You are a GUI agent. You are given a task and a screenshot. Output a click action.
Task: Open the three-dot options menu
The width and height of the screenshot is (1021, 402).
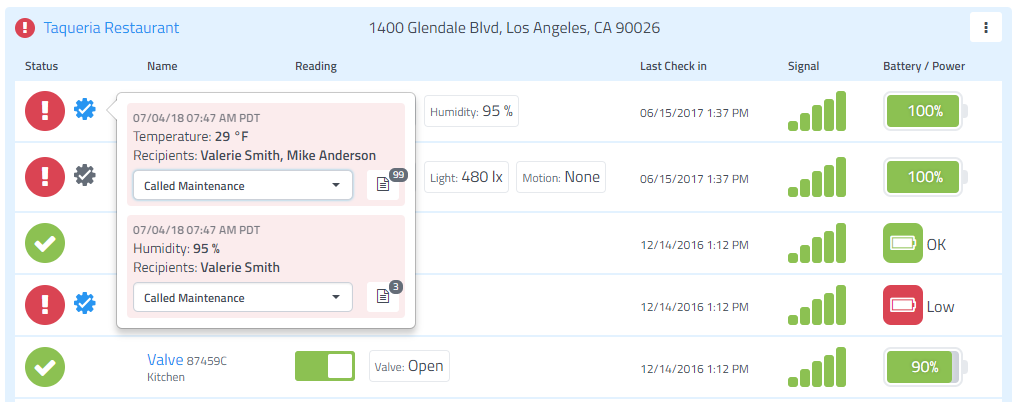[x=985, y=27]
